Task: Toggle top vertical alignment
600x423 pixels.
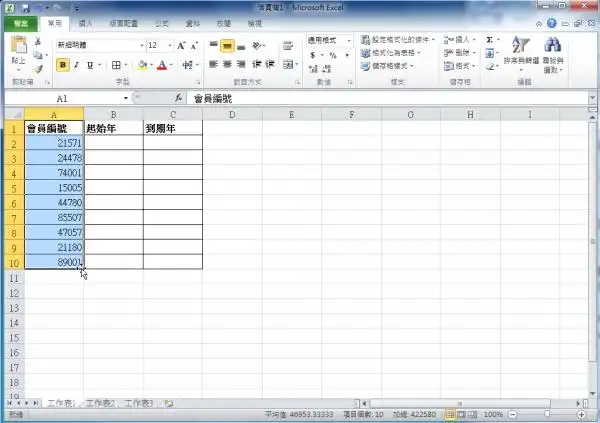Action: coord(214,46)
